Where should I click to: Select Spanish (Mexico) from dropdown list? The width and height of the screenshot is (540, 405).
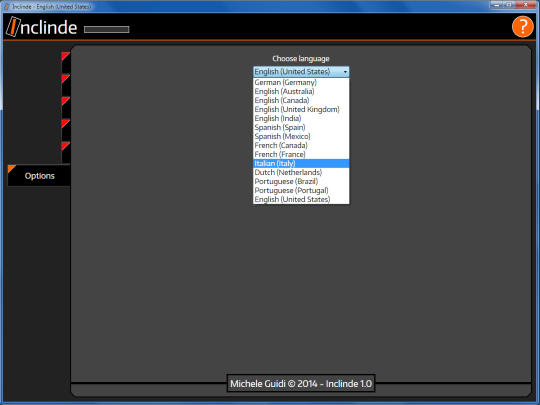[301, 136]
